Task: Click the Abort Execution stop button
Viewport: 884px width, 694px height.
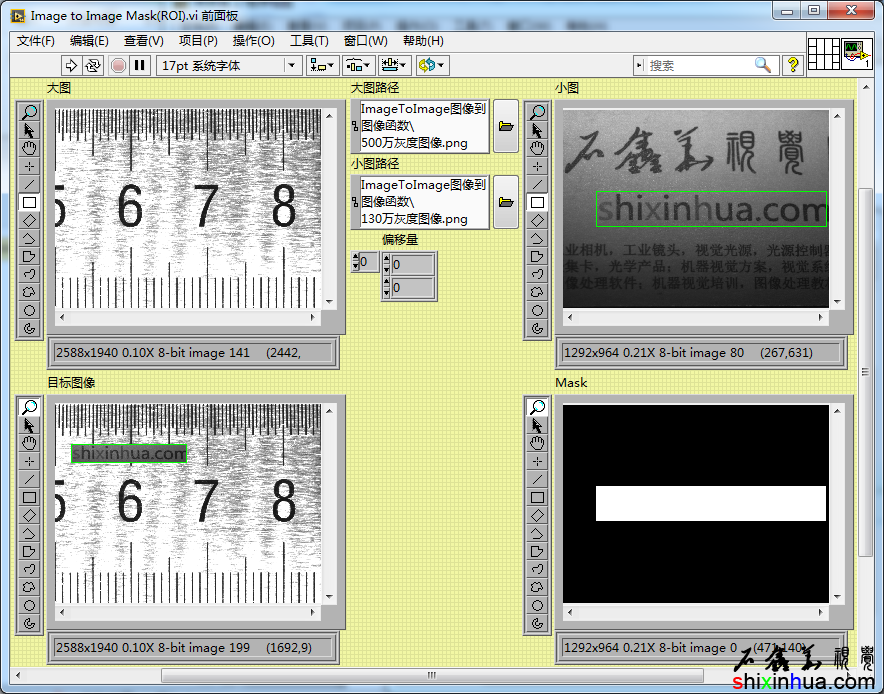Action: (x=118, y=65)
